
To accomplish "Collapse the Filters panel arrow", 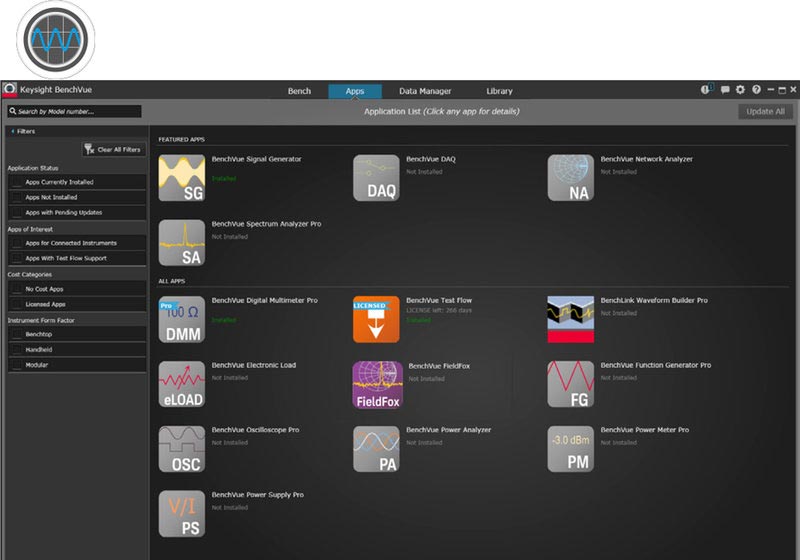I will pos(13,132).
